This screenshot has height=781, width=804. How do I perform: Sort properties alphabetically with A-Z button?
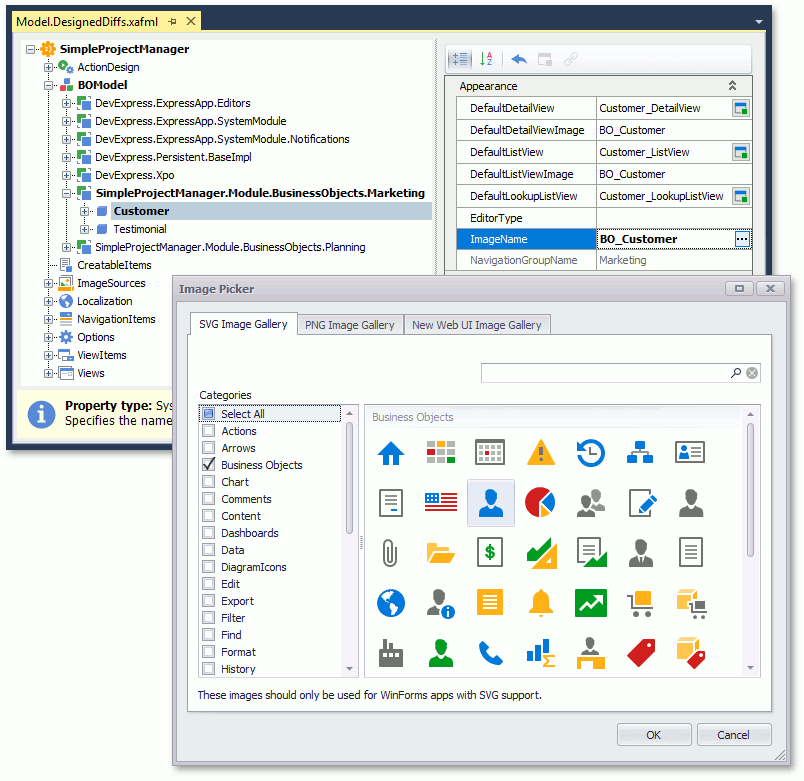pyautogui.click(x=486, y=59)
